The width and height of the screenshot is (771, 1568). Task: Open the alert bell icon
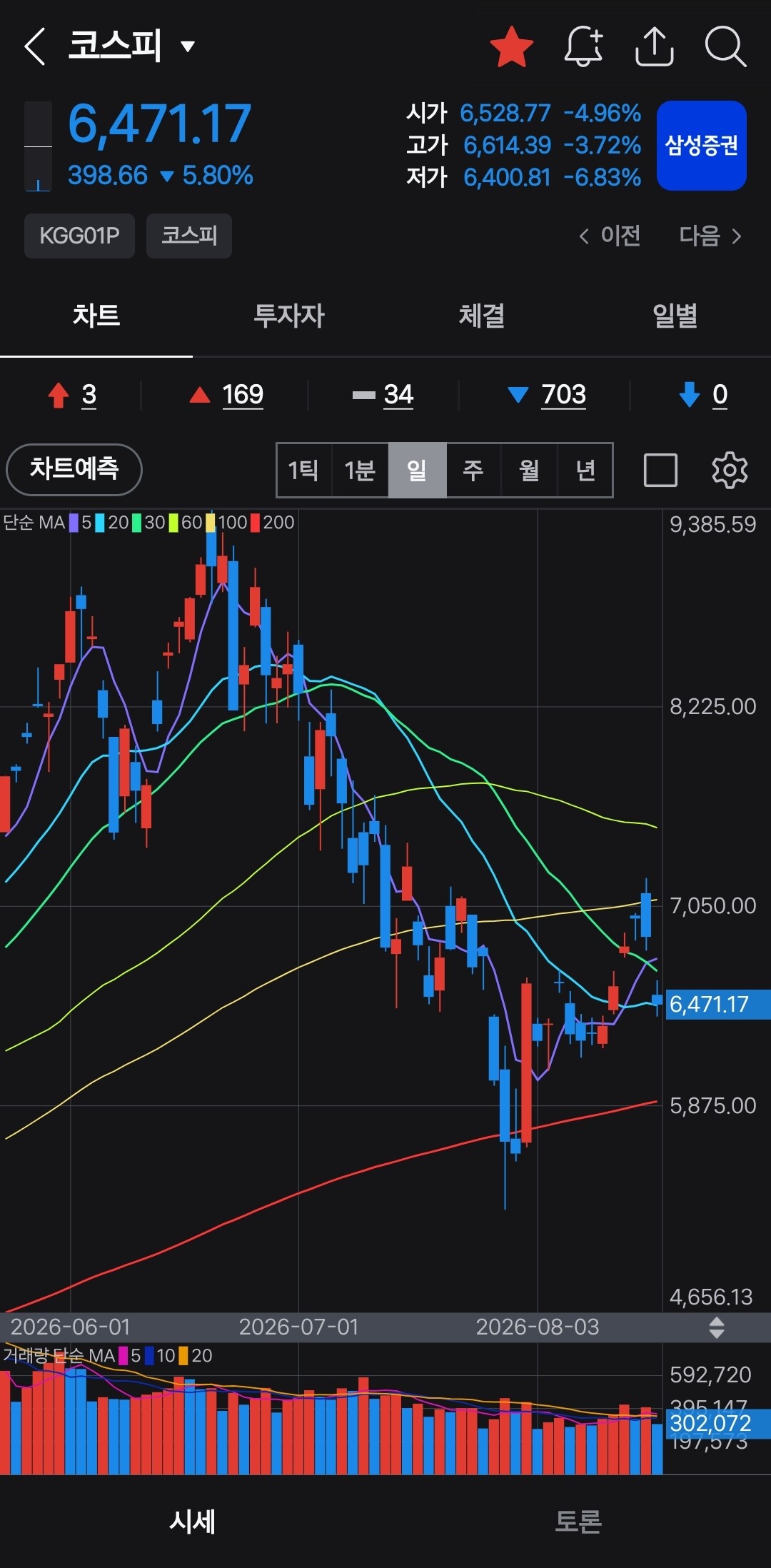583,46
